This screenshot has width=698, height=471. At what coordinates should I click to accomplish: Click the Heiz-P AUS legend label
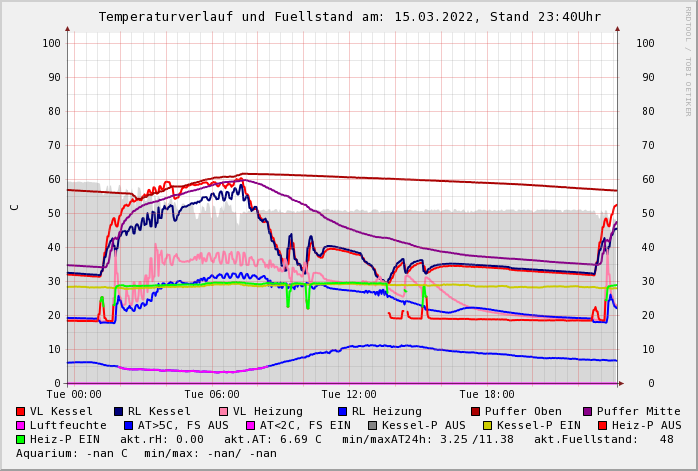click(x=646, y=426)
